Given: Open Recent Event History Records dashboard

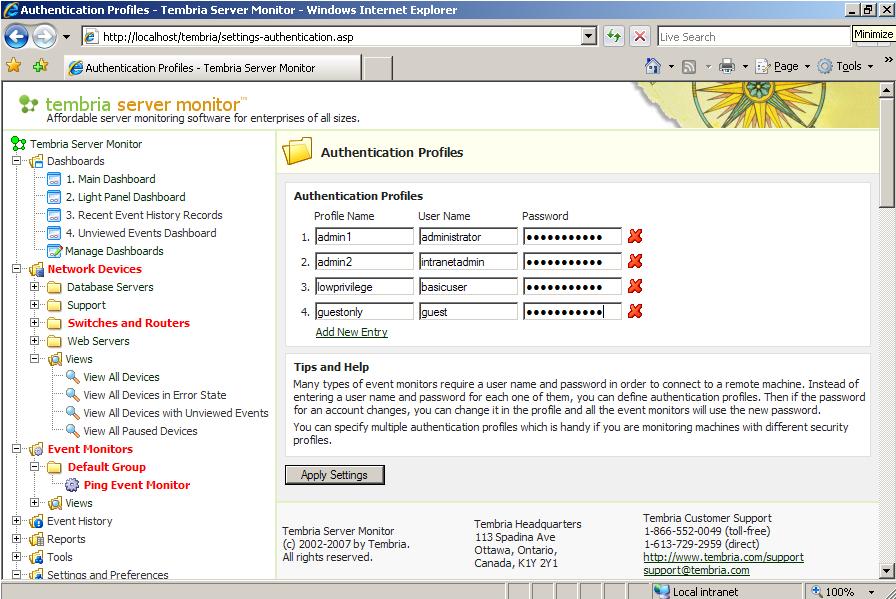Looking at the screenshot, I should coord(144,215).
